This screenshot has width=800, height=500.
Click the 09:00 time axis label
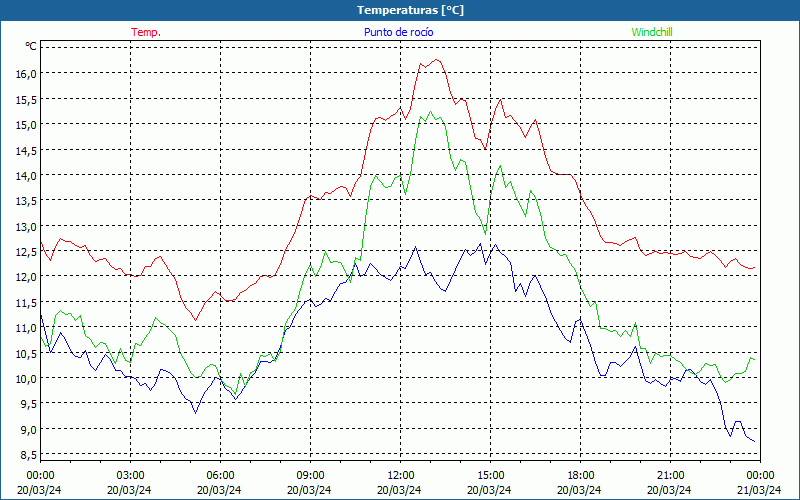310,476
